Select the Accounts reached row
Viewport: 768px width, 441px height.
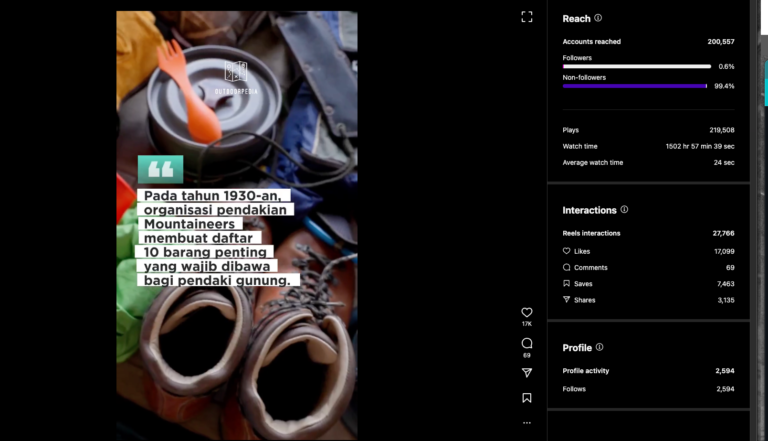[x=648, y=42]
